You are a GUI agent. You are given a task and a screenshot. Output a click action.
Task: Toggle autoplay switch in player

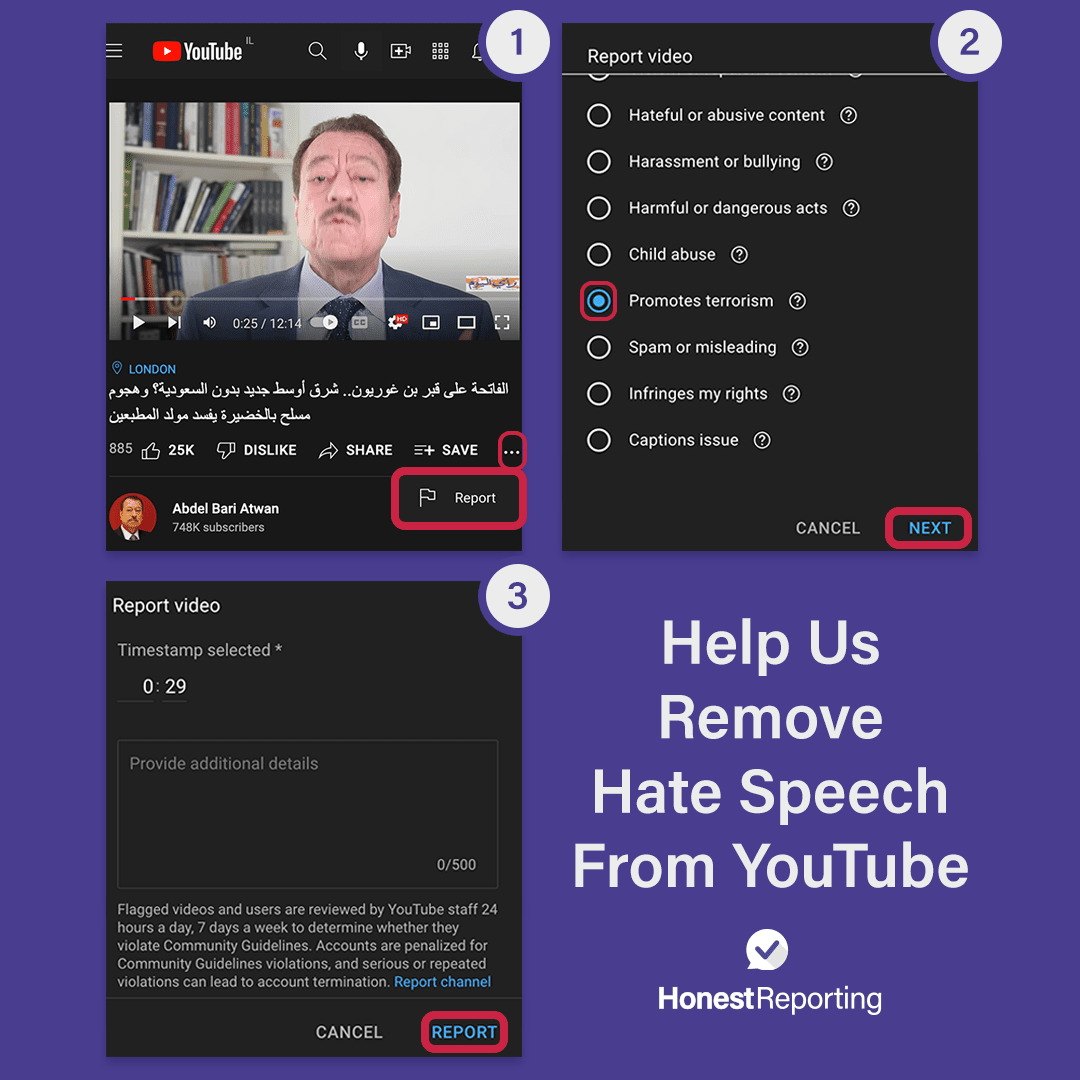tap(324, 322)
